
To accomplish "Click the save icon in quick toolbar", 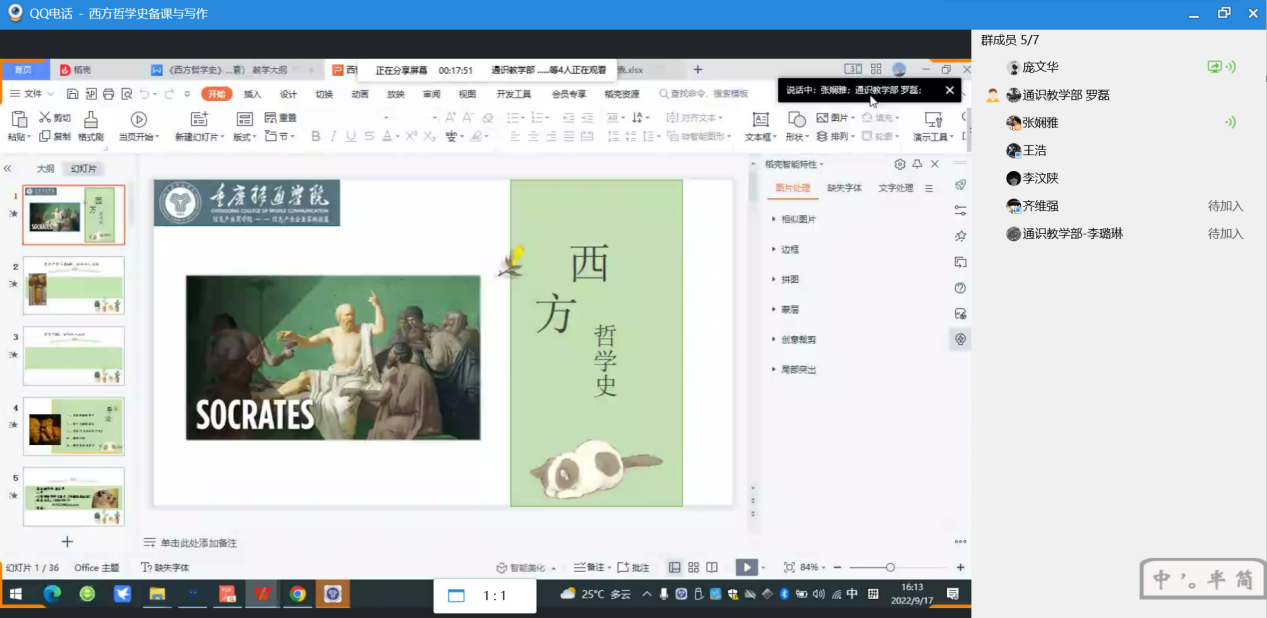I will click(73, 94).
